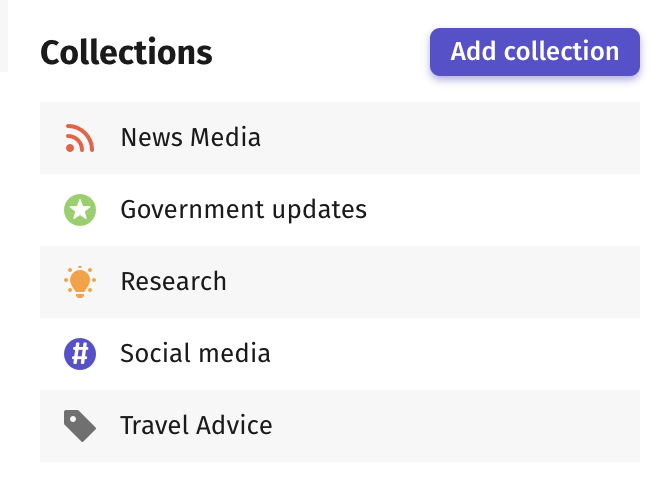This screenshot has height=496, width=668.
Task: Click the orange lightbulb icon
Action: pyautogui.click(x=80, y=282)
